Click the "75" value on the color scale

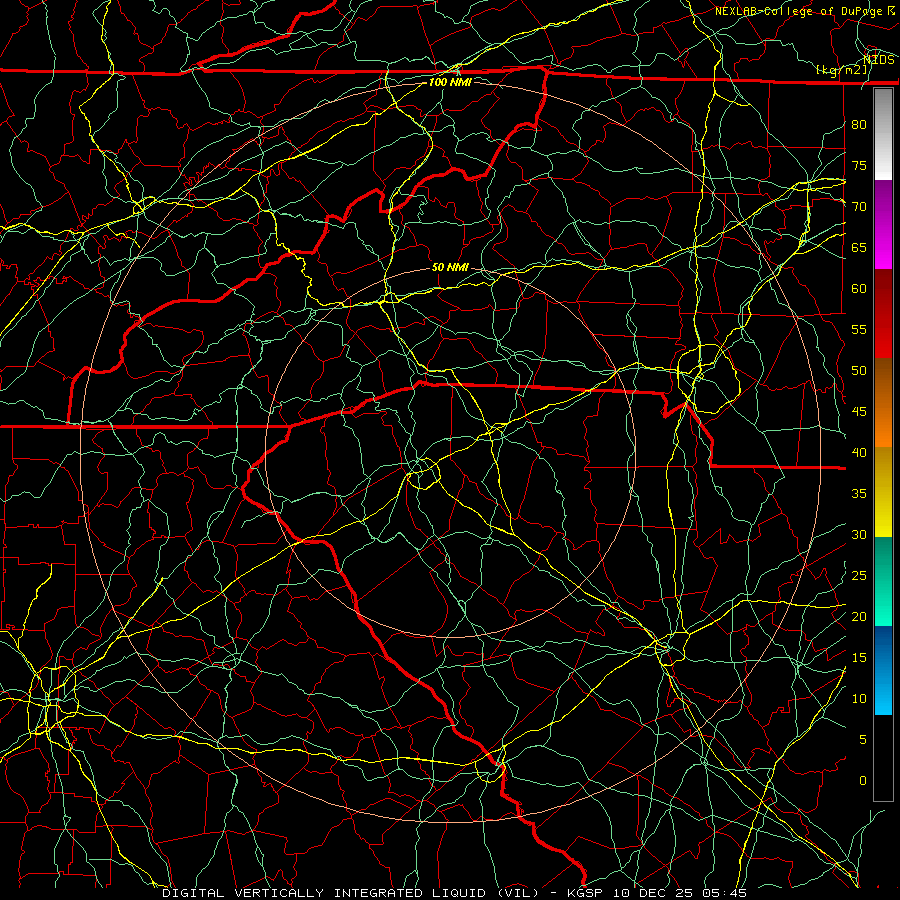pos(859,166)
